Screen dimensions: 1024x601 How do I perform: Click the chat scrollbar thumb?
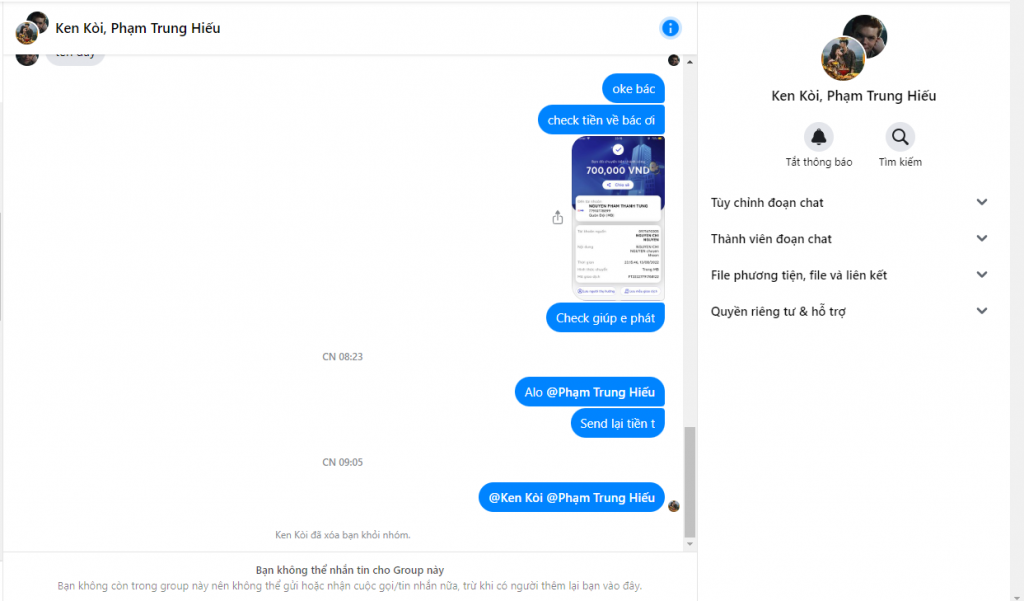(x=690, y=481)
